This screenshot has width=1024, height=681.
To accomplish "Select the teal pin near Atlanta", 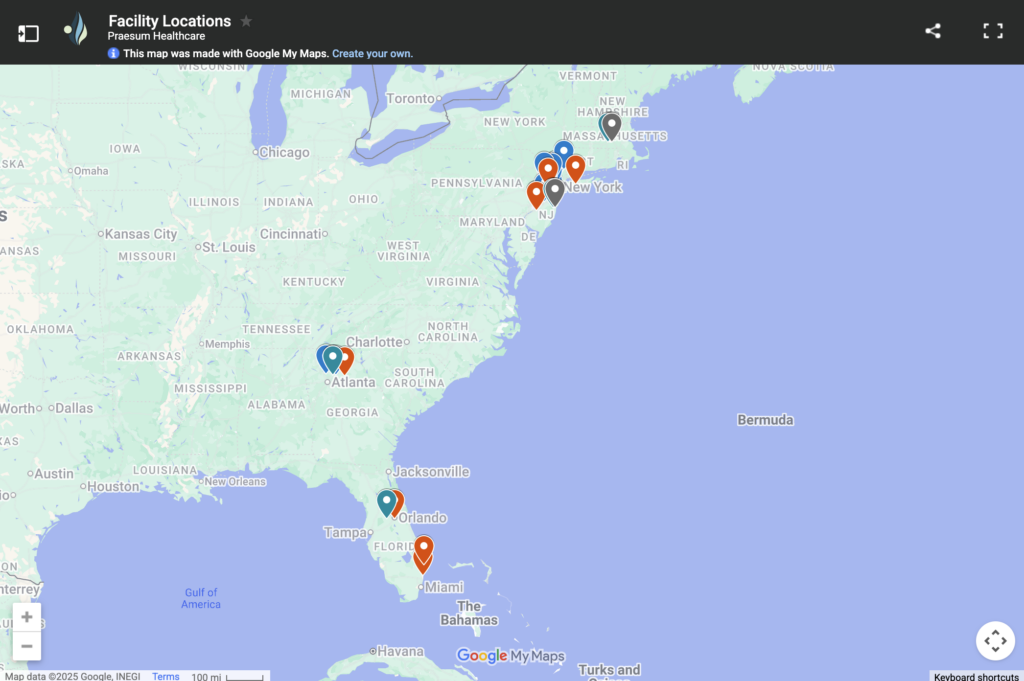I will (333, 357).
